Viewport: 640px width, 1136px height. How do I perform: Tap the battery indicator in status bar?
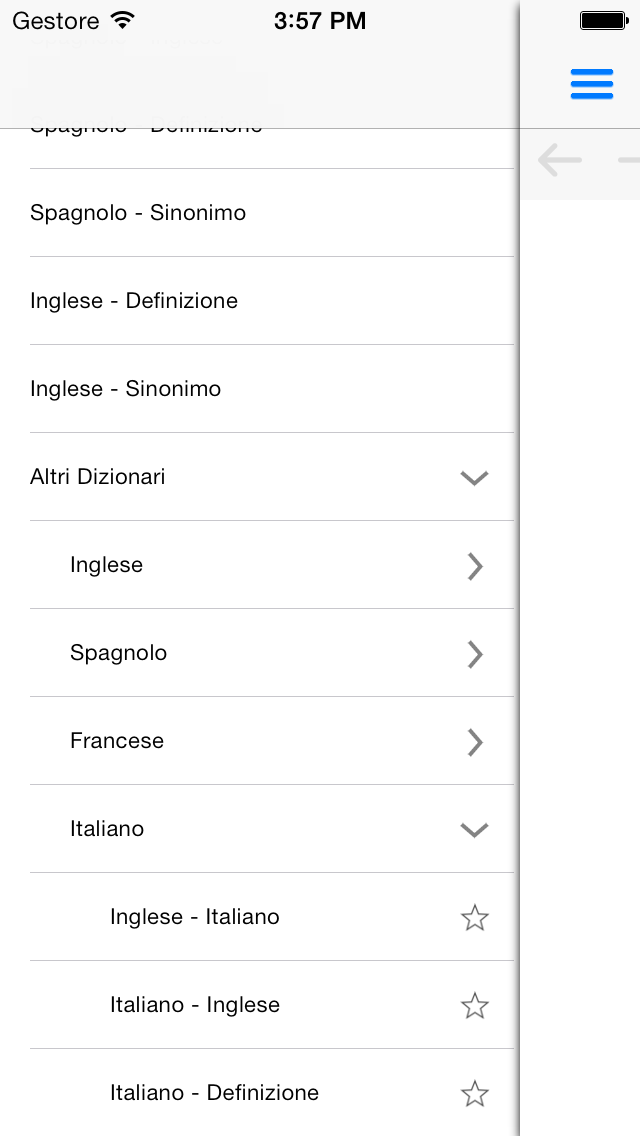[604, 21]
